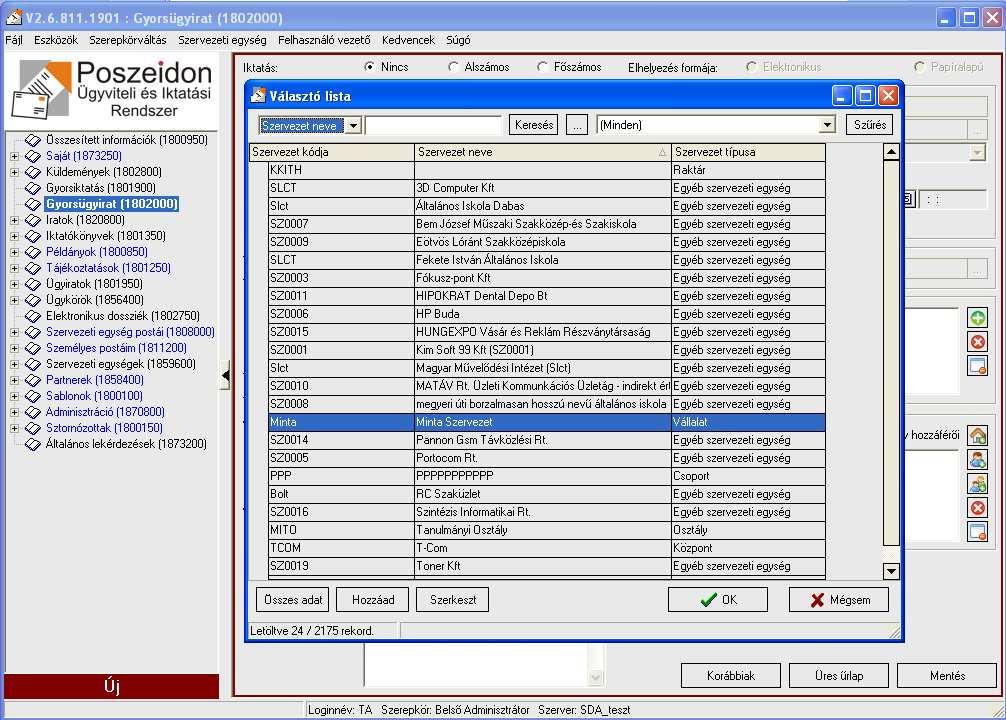Open the Eszközök menu
Viewport: 1006px width, 720px height.
coord(56,40)
